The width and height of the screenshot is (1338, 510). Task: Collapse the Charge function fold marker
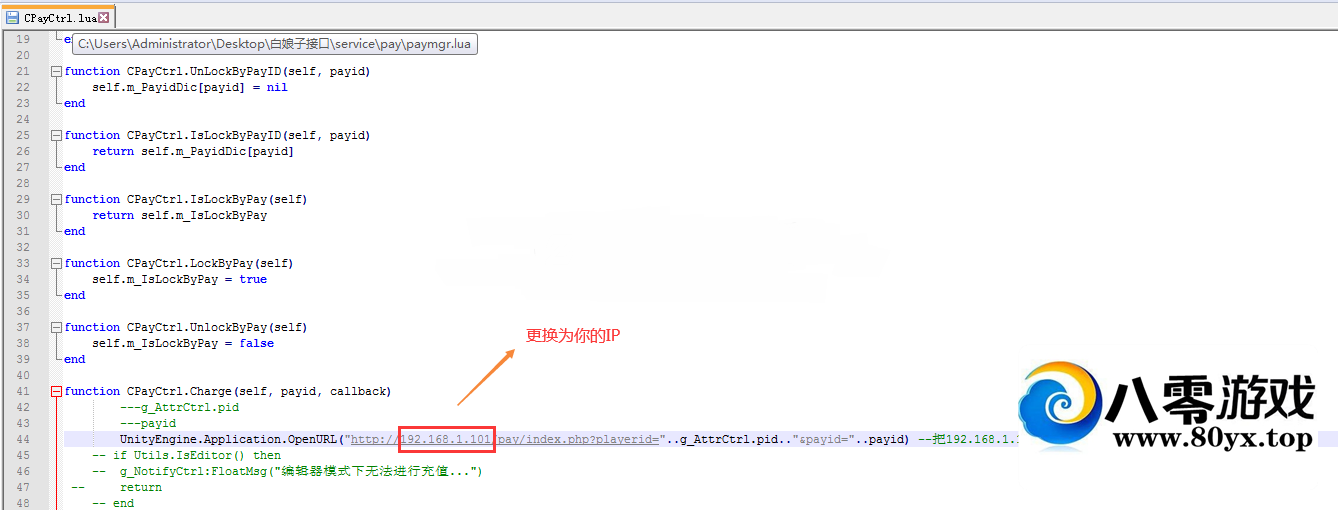56,392
